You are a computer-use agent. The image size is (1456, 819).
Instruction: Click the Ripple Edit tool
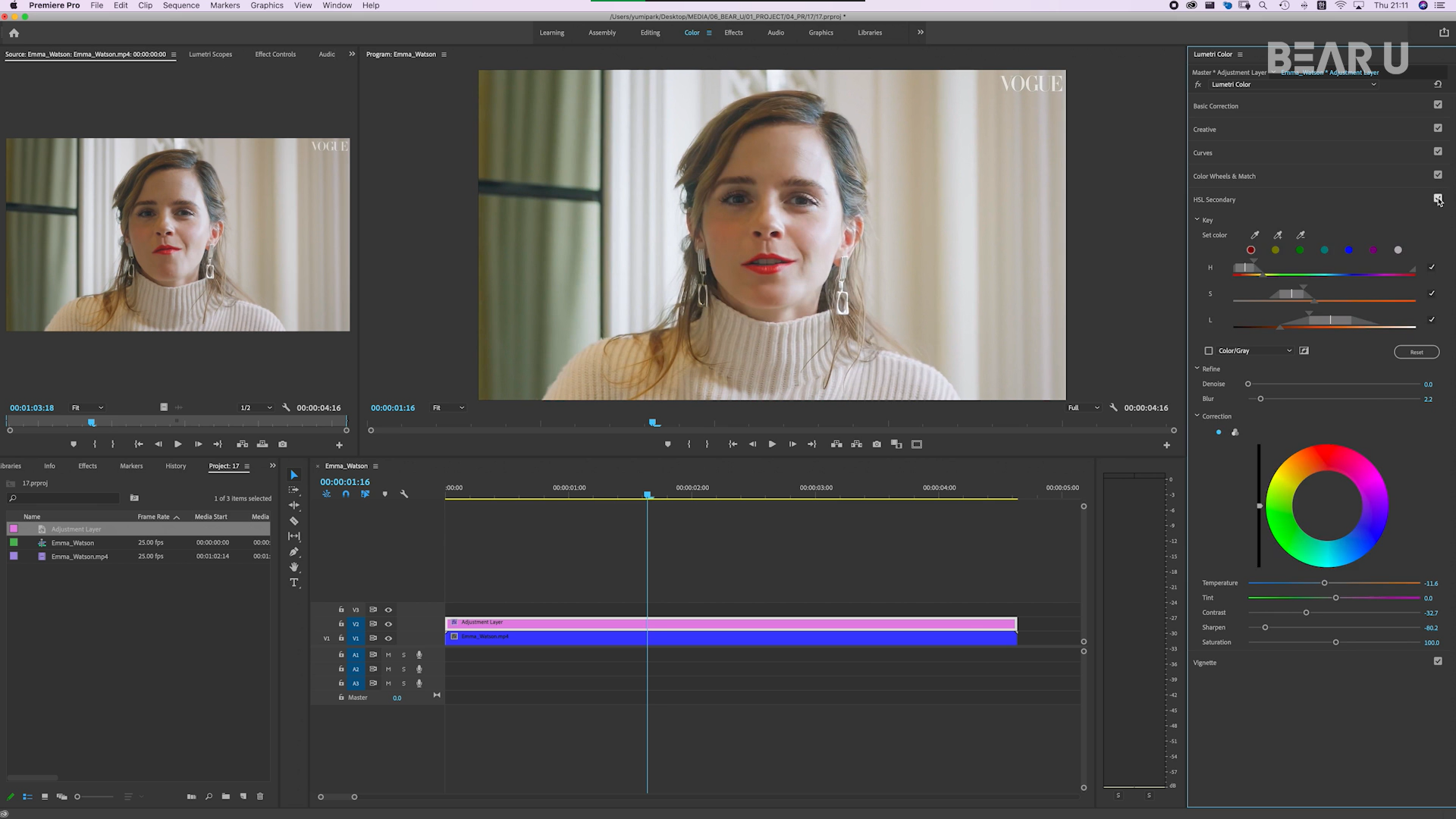pyautogui.click(x=294, y=506)
